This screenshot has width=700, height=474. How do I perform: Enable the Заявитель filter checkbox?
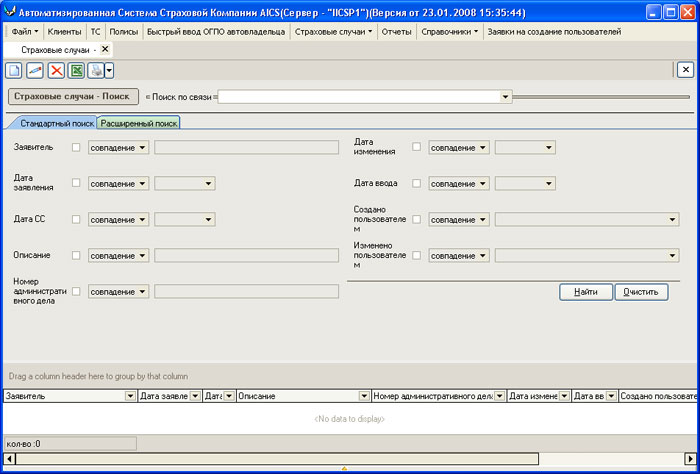tap(77, 147)
